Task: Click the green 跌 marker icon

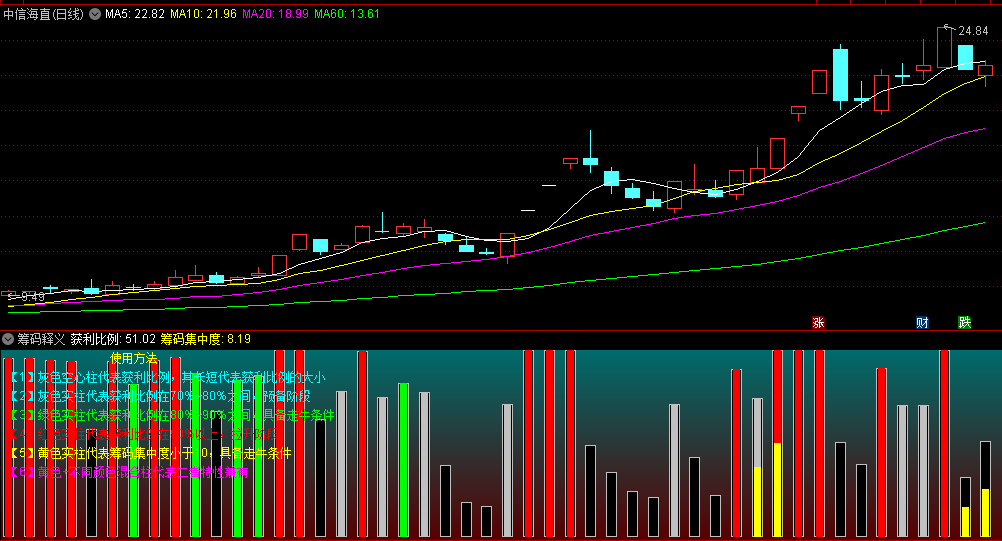Action: pyautogui.click(x=965, y=323)
